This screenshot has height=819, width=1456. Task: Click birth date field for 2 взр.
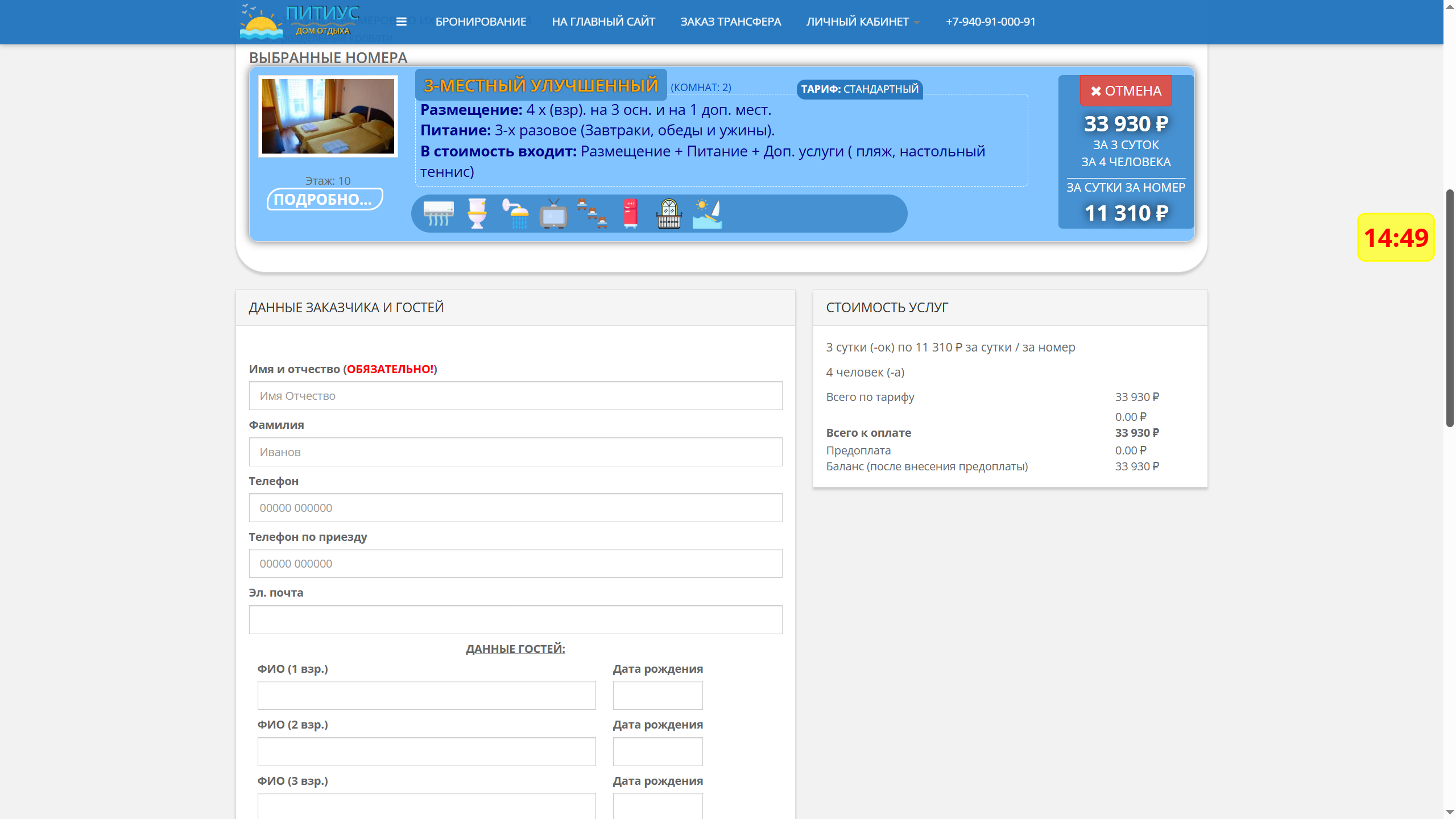(657, 752)
